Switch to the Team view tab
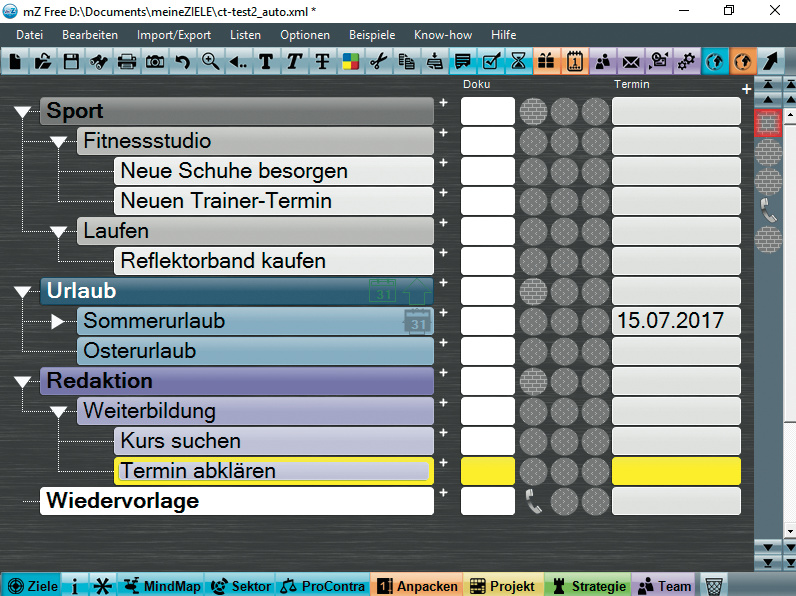This screenshot has width=796, height=596. 665,586
